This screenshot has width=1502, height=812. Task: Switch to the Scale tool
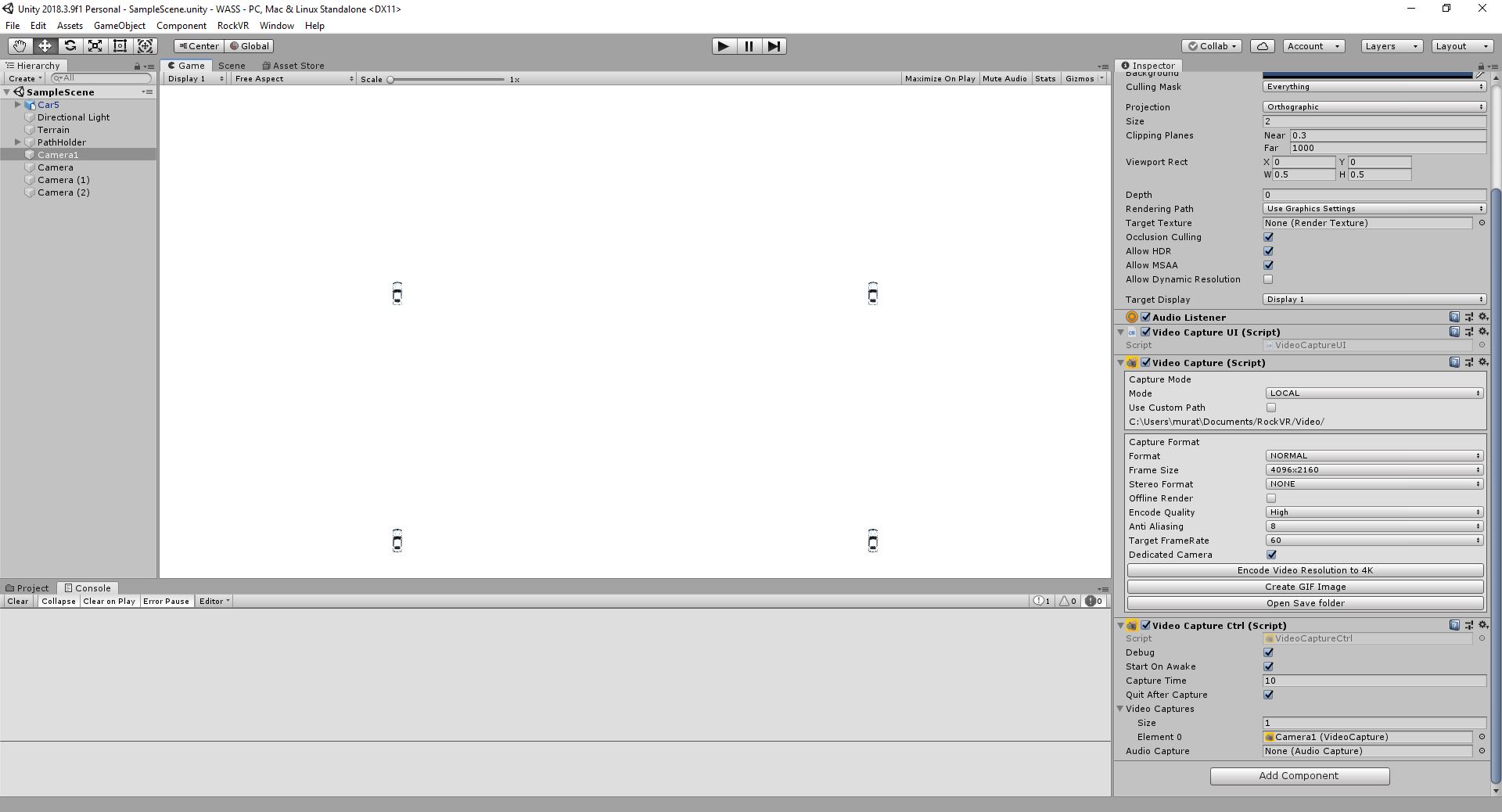coord(95,46)
